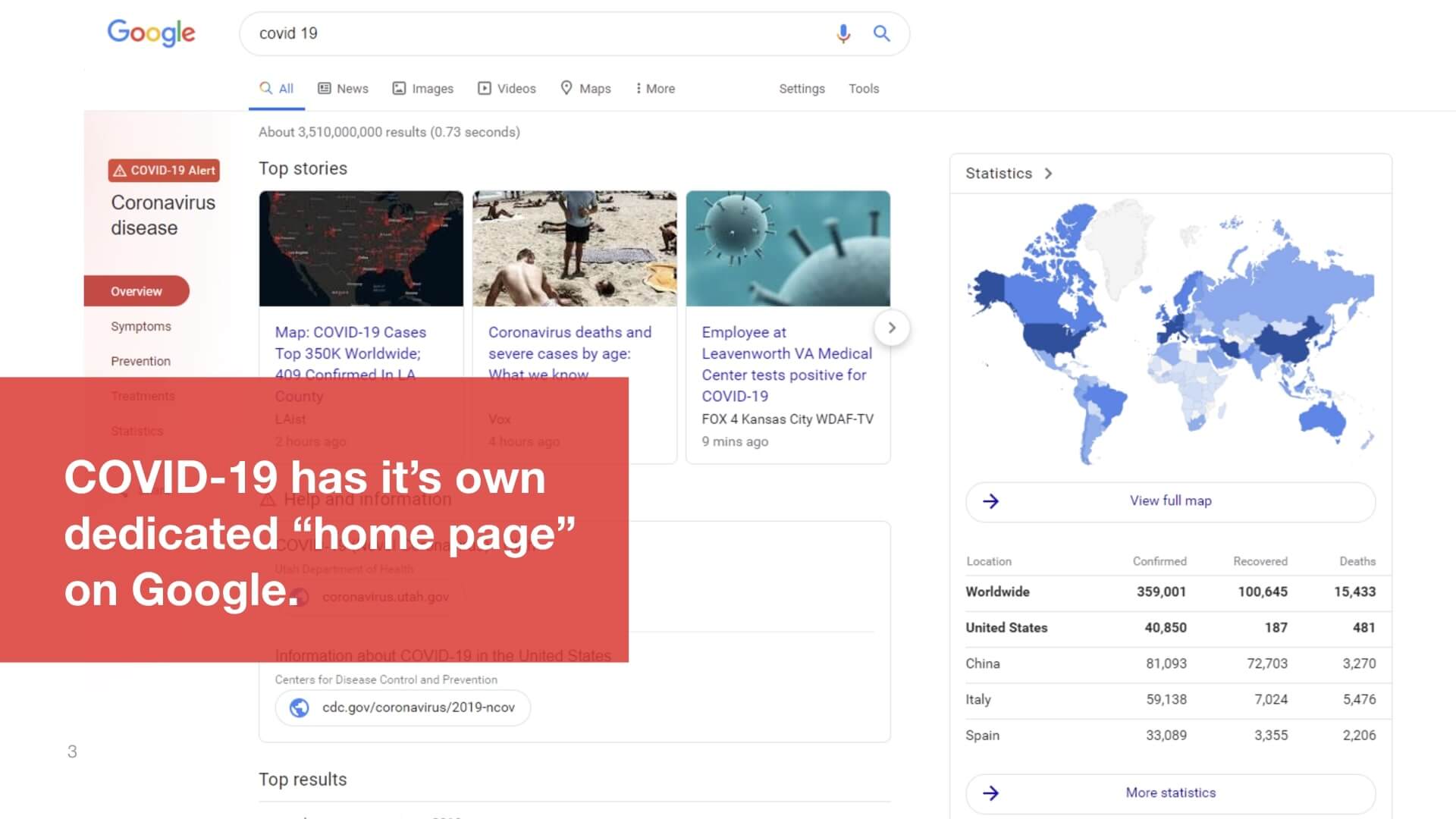The height and width of the screenshot is (819, 1456).
Task: Expand the Statistics panel header chevron
Action: pos(1048,174)
